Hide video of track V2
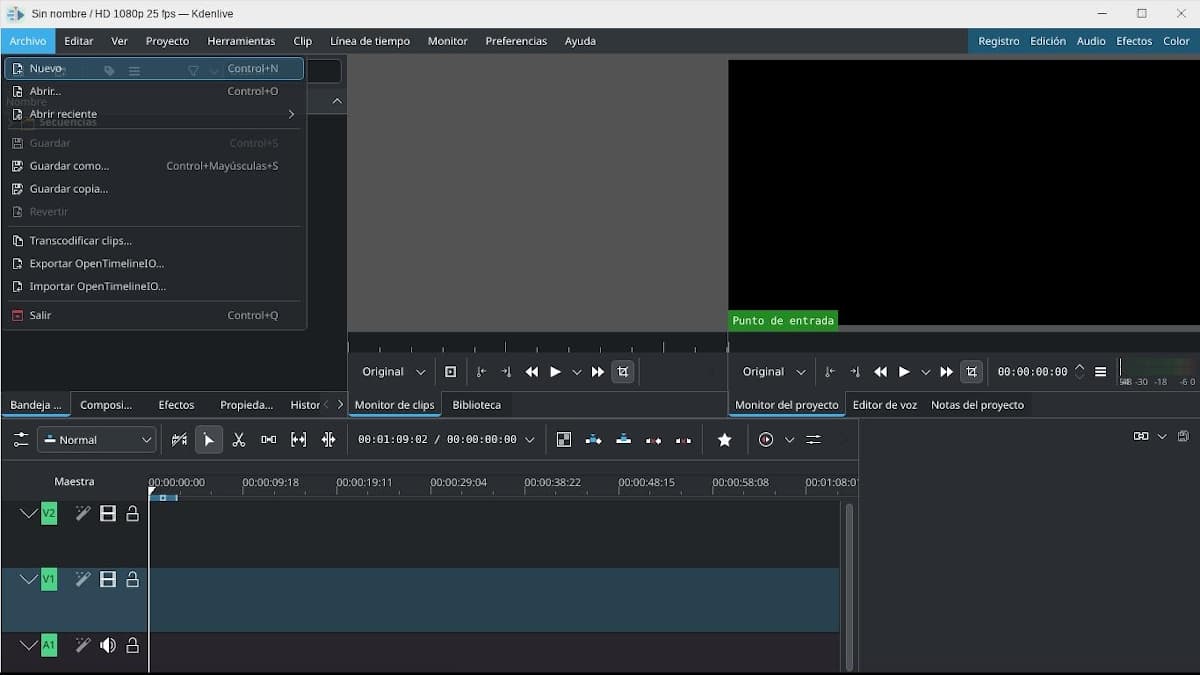This screenshot has height=675, width=1200. [108, 514]
